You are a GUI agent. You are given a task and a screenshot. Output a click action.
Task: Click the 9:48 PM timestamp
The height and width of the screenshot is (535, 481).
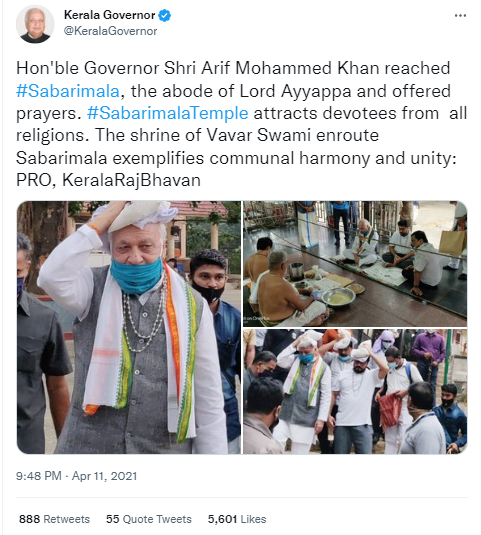pyautogui.click(x=39, y=476)
